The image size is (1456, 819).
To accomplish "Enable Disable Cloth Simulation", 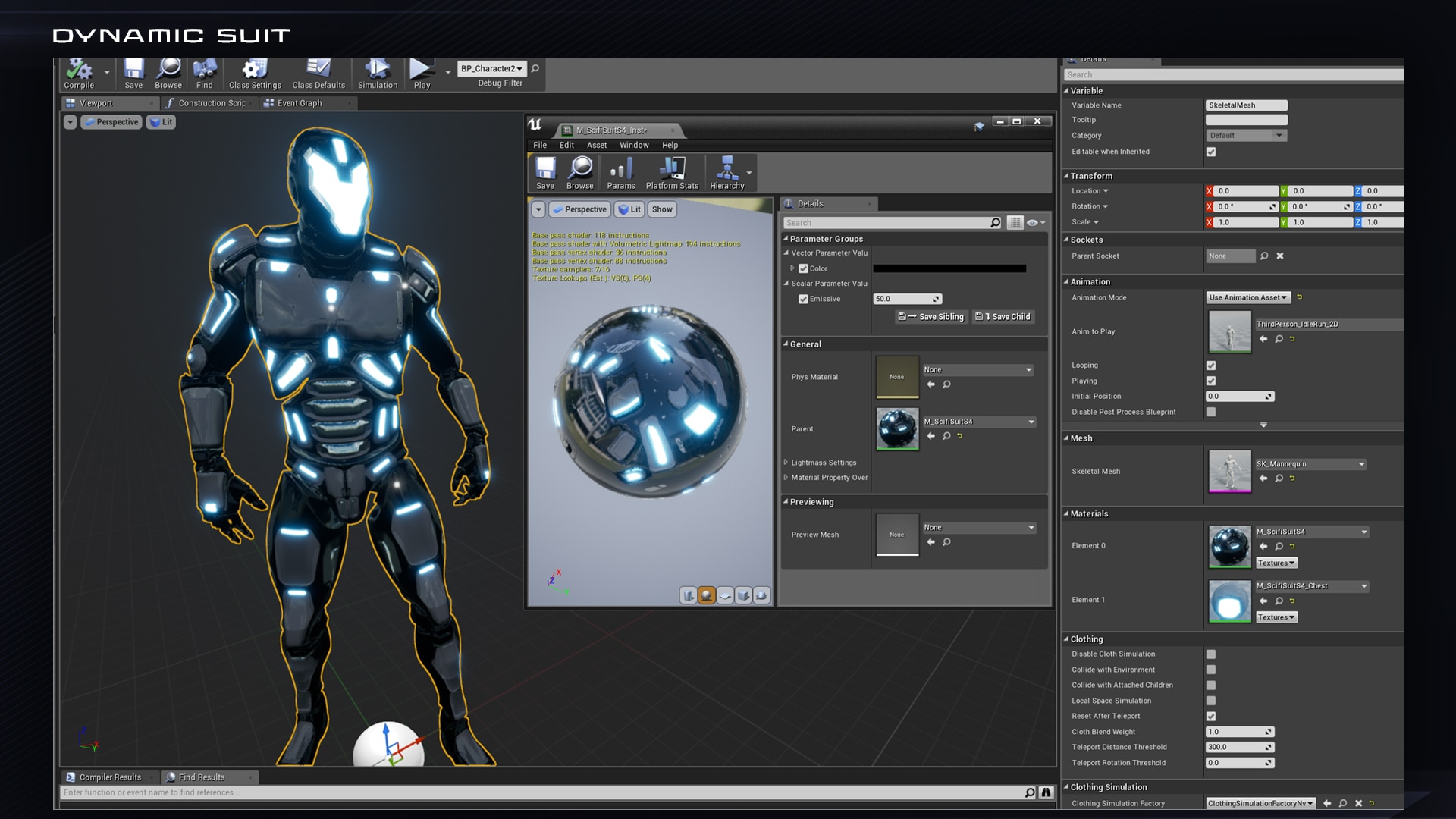I will [x=1210, y=654].
